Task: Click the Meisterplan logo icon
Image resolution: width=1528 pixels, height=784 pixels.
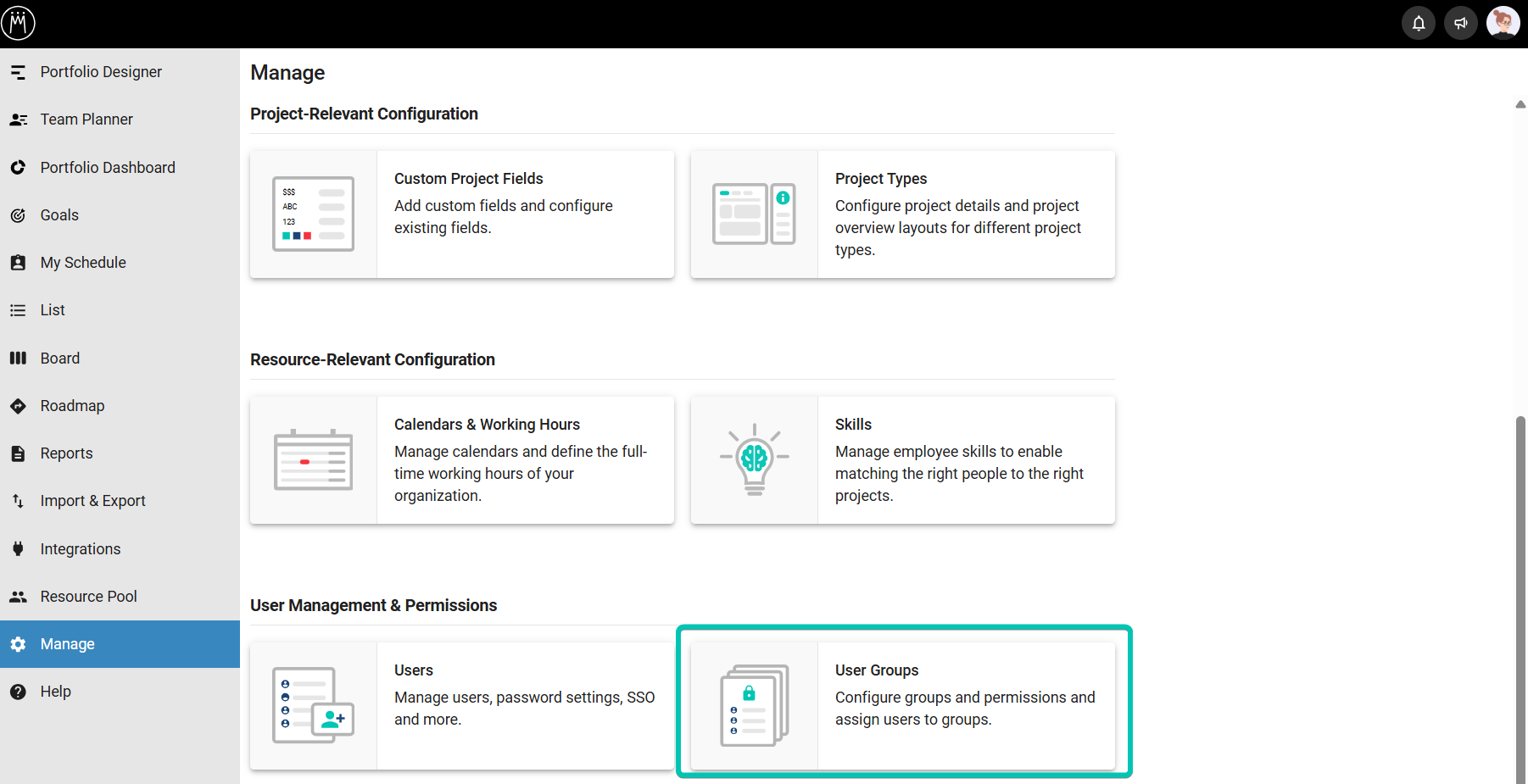Action: point(18,23)
